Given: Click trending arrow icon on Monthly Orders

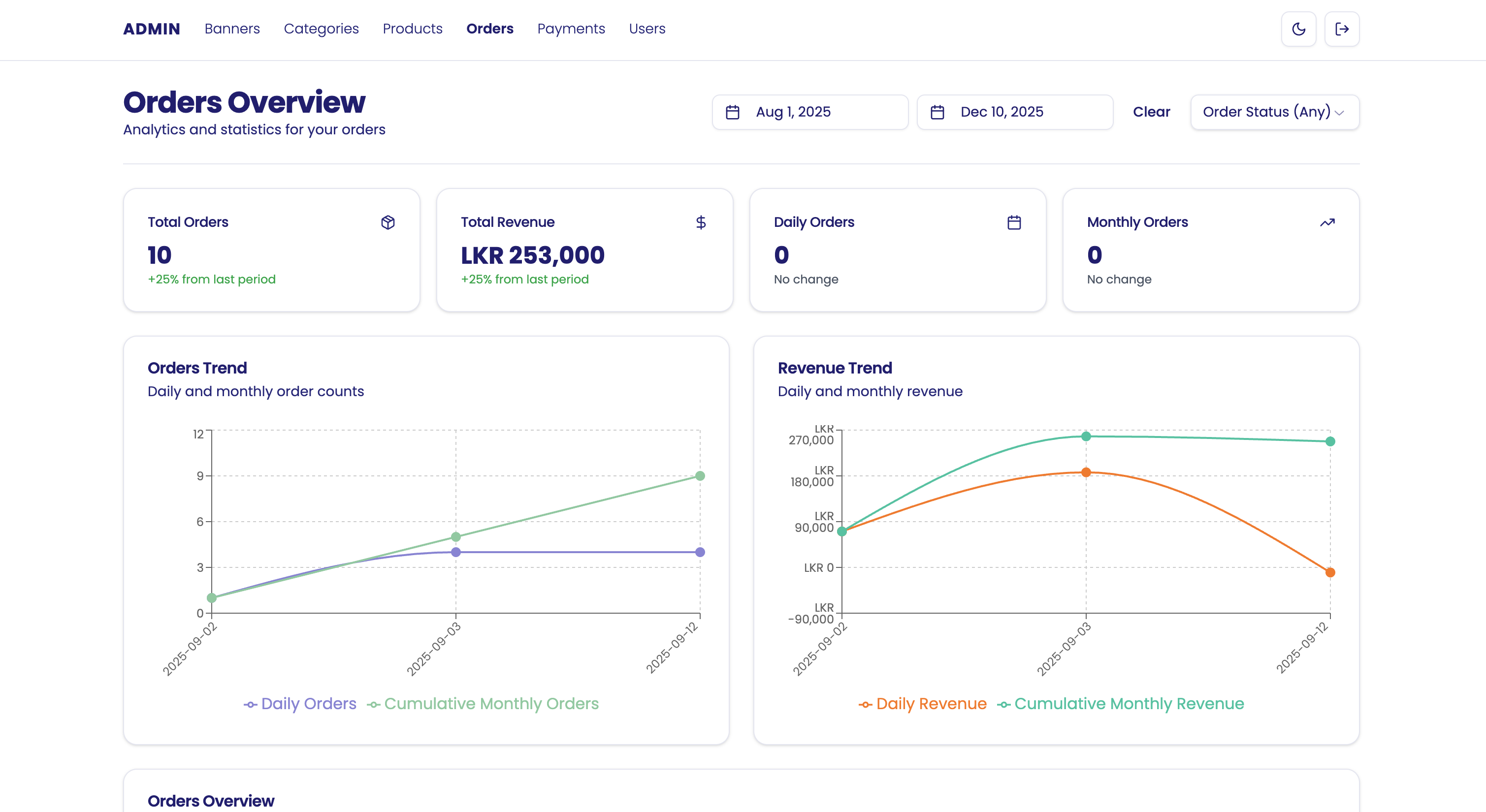Looking at the screenshot, I should click(x=1327, y=222).
